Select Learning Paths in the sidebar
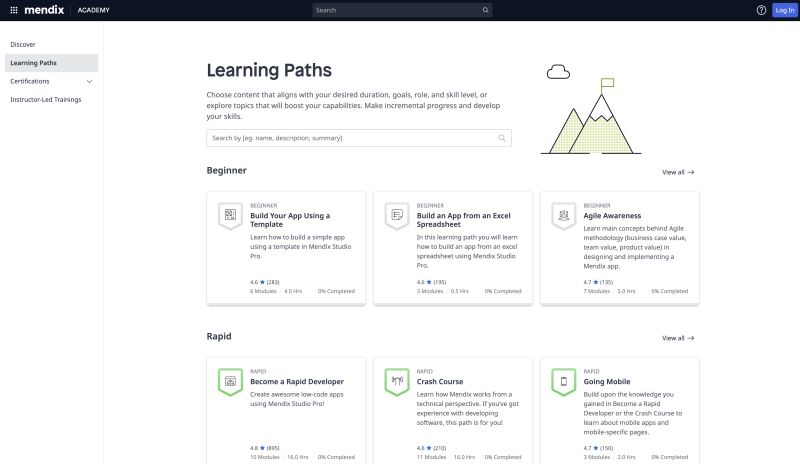 [x=52, y=63]
